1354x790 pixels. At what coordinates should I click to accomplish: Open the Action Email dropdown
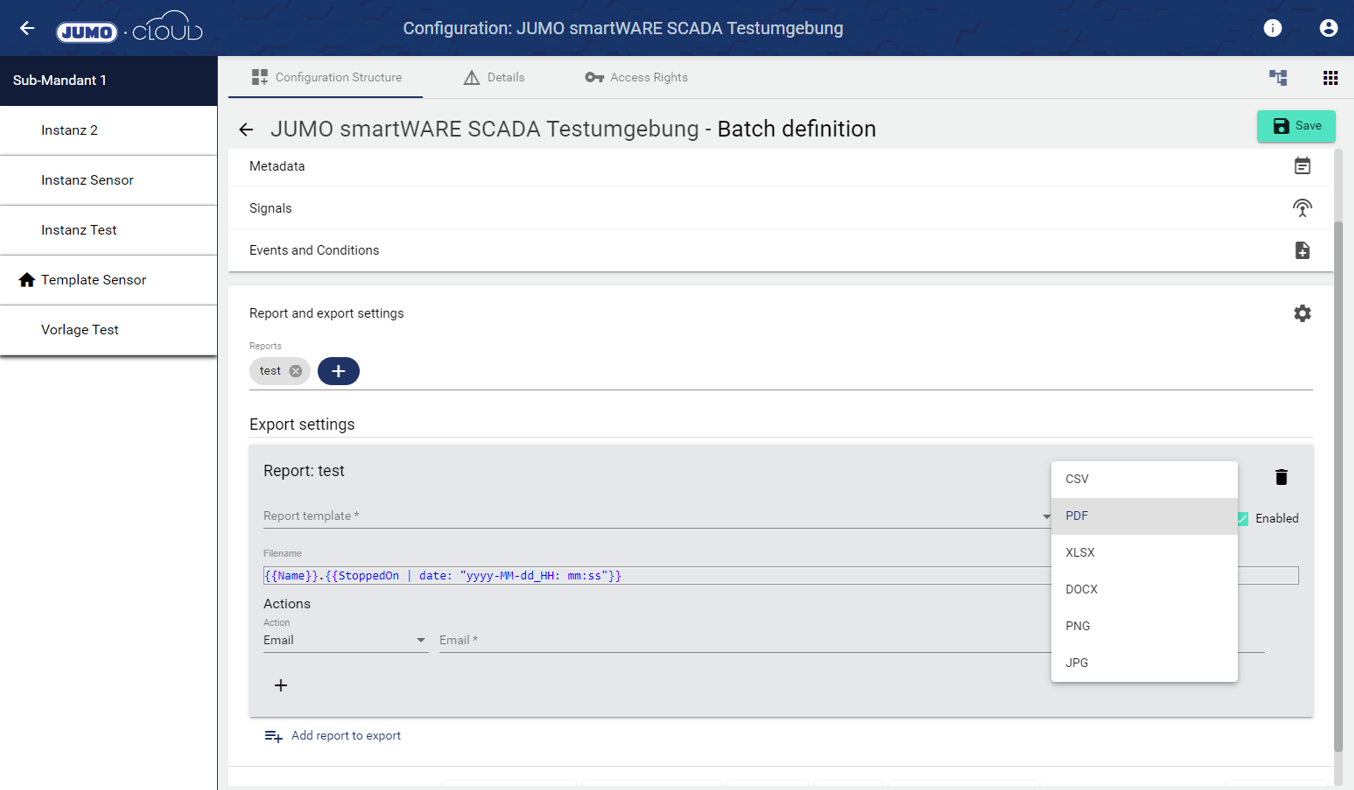(345, 640)
